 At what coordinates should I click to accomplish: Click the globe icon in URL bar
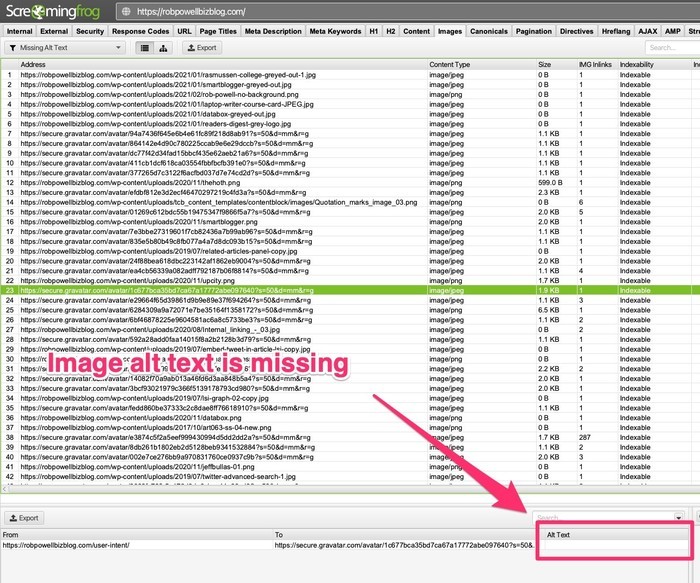(126, 12)
